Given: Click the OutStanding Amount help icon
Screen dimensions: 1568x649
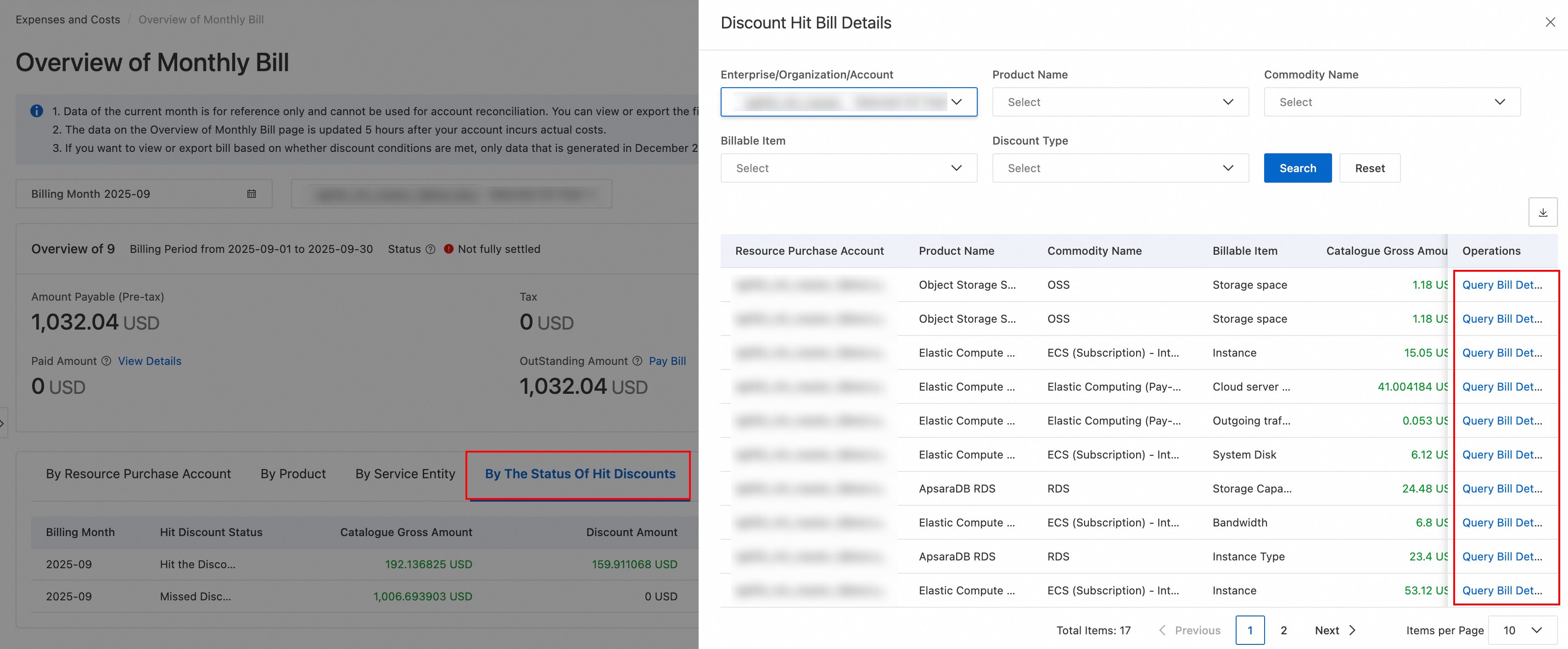Looking at the screenshot, I should pyautogui.click(x=637, y=361).
